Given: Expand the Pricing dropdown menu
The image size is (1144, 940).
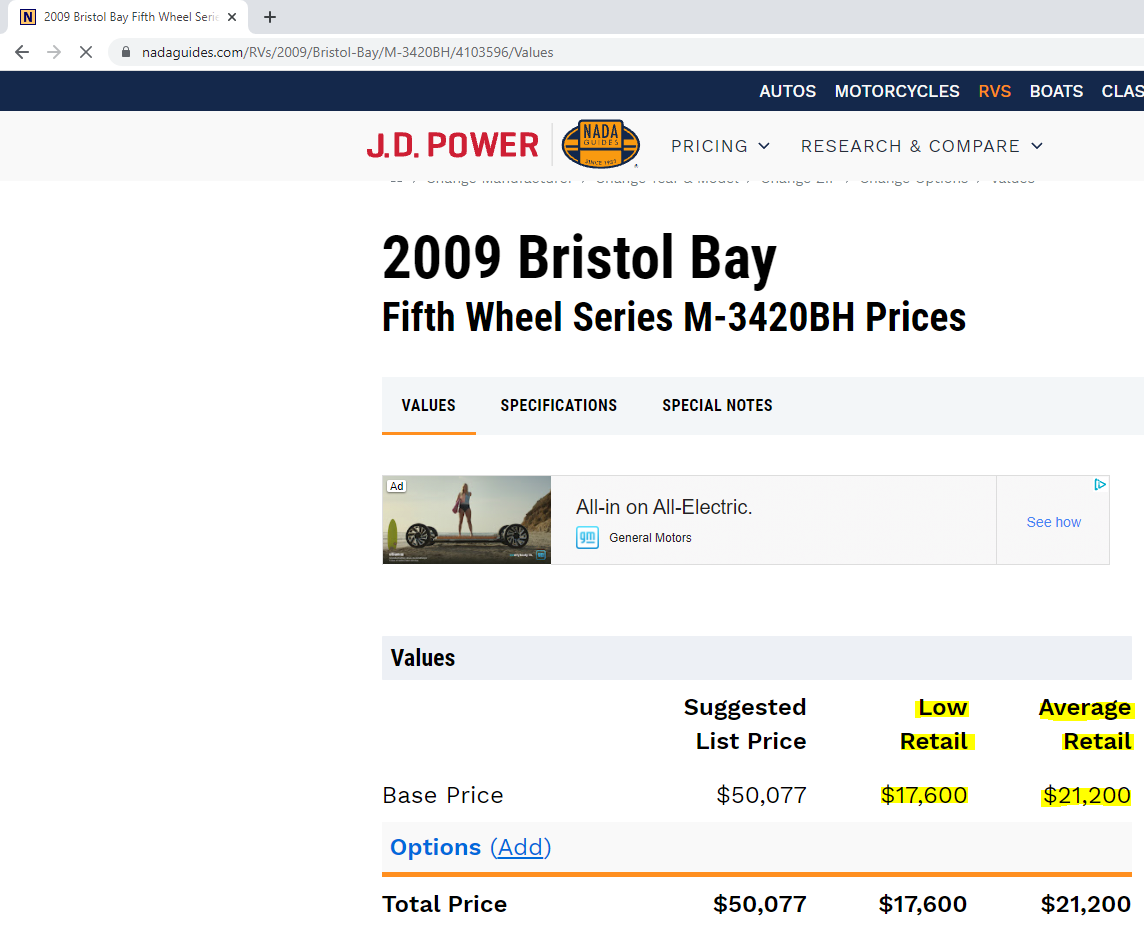Looking at the screenshot, I should (x=720, y=146).
